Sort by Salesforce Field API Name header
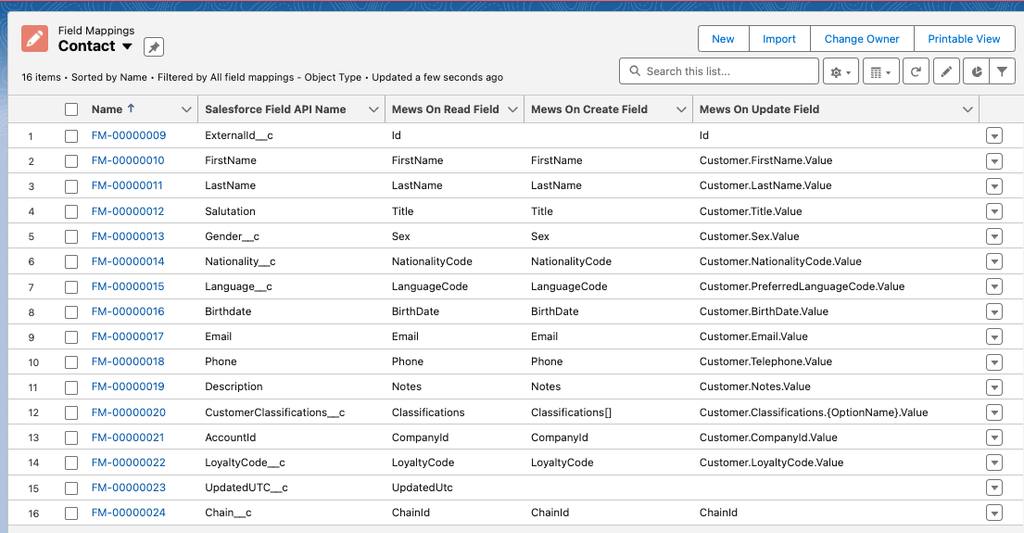The image size is (1024, 533). tap(276, 109)
